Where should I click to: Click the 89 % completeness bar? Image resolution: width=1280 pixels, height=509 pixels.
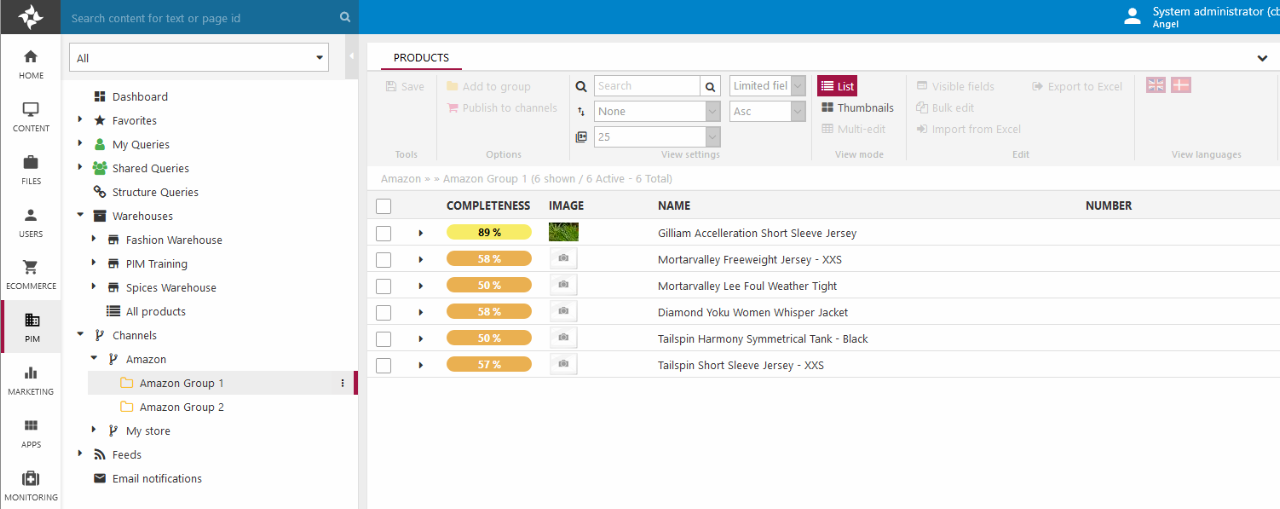[x=489, y=233]
